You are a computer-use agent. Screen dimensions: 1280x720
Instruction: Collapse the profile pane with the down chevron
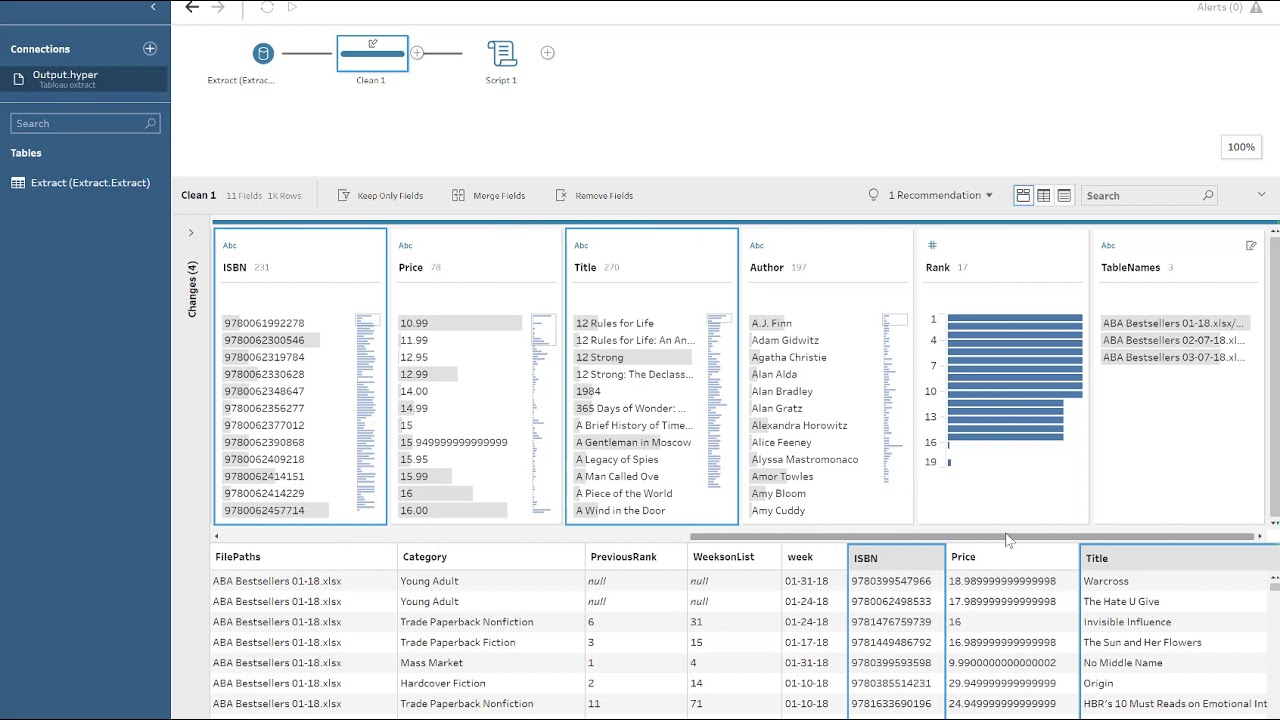[1261, 195]
